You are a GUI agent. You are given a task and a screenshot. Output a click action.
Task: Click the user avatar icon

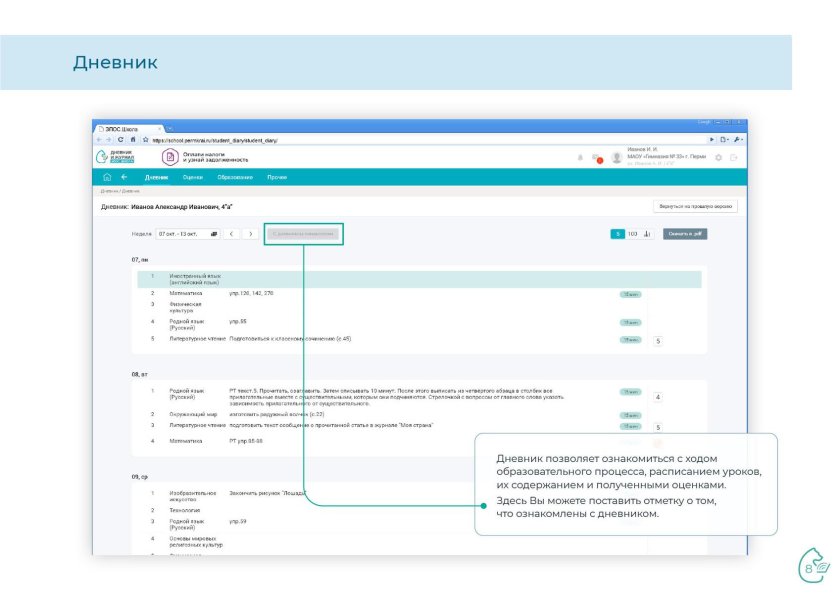tap(616, 158)
